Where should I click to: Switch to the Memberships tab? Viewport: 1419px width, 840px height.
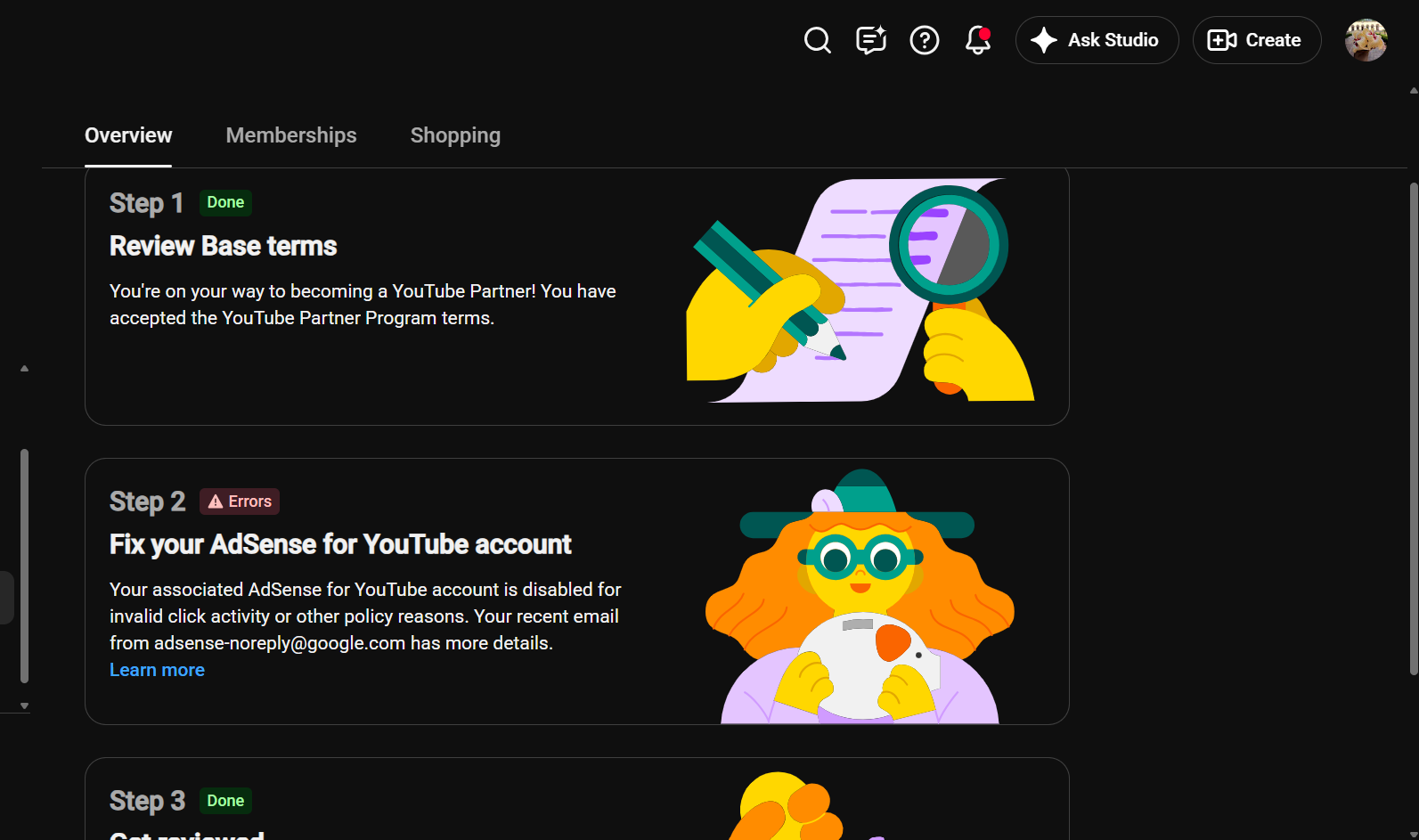[x=291, y=135]
